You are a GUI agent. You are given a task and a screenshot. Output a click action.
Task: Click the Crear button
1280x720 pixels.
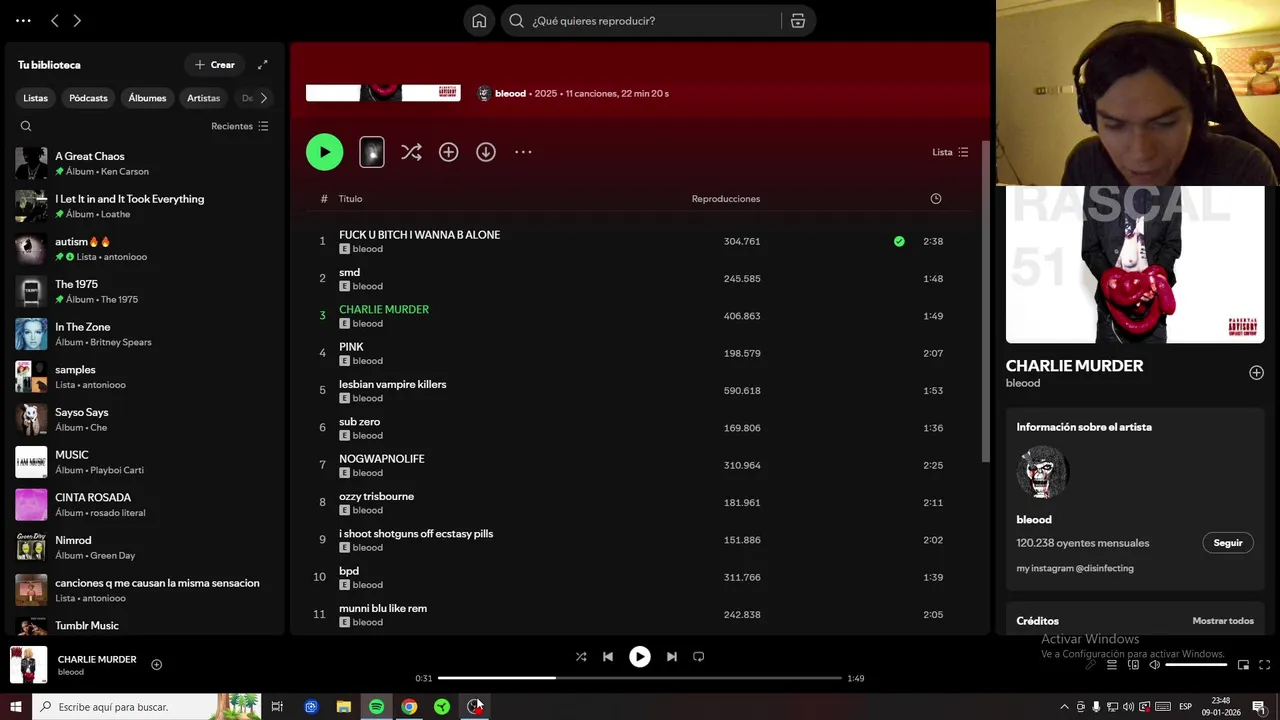tap(214, 65)
